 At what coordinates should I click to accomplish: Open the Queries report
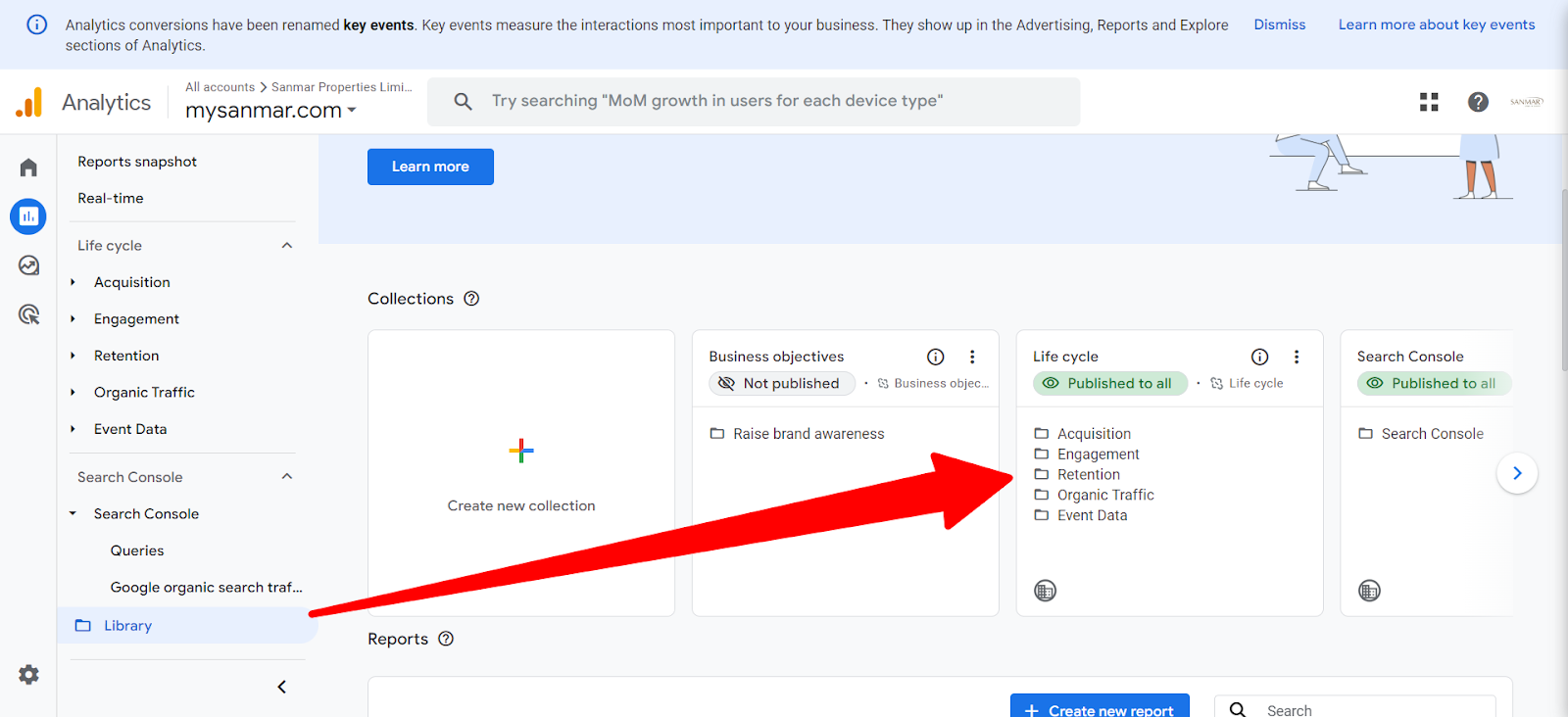point(137,550)
